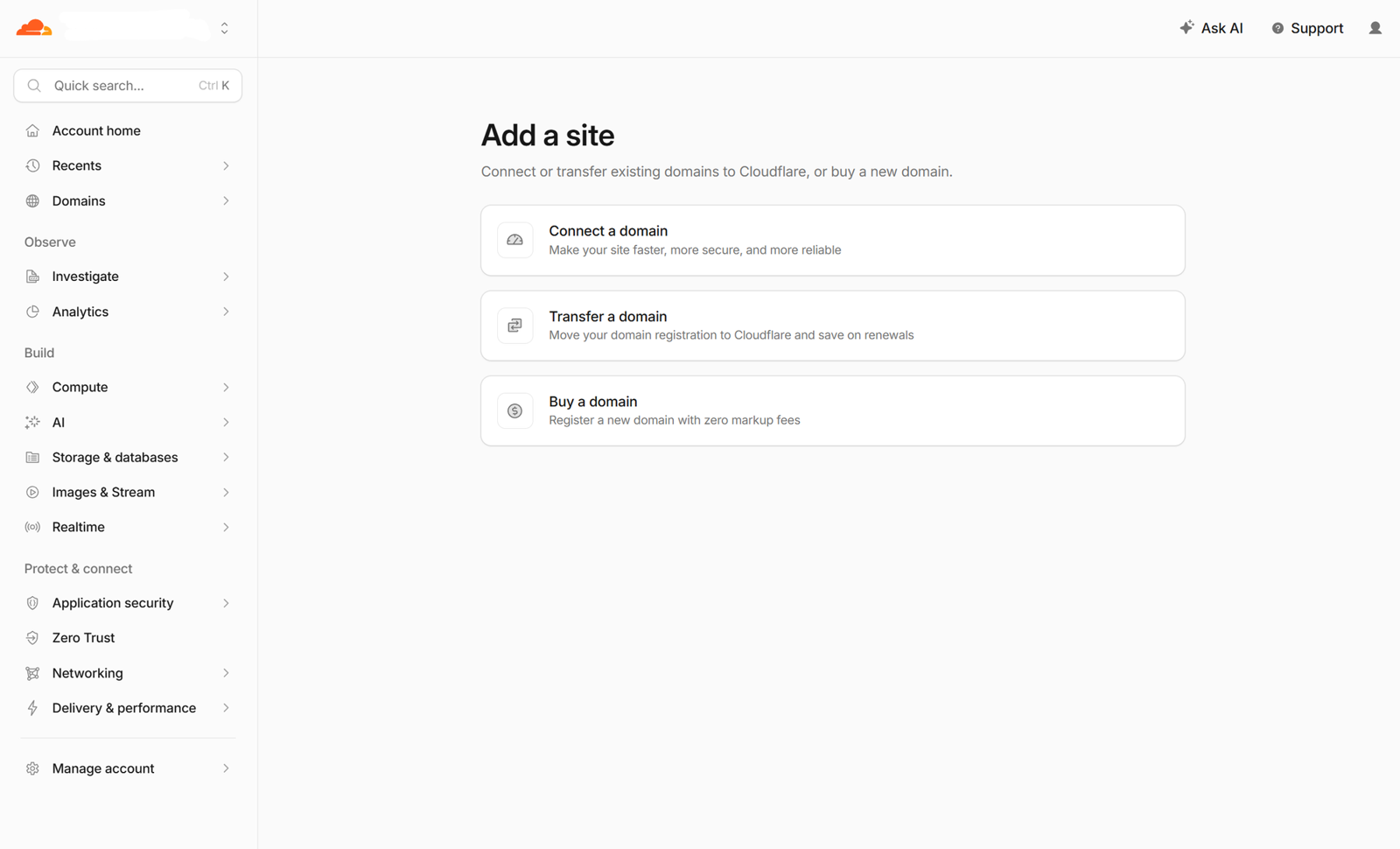This screenshot has width=1400, height=849.
Task: Click the Storage & databases label
Action: pos(115,457)
